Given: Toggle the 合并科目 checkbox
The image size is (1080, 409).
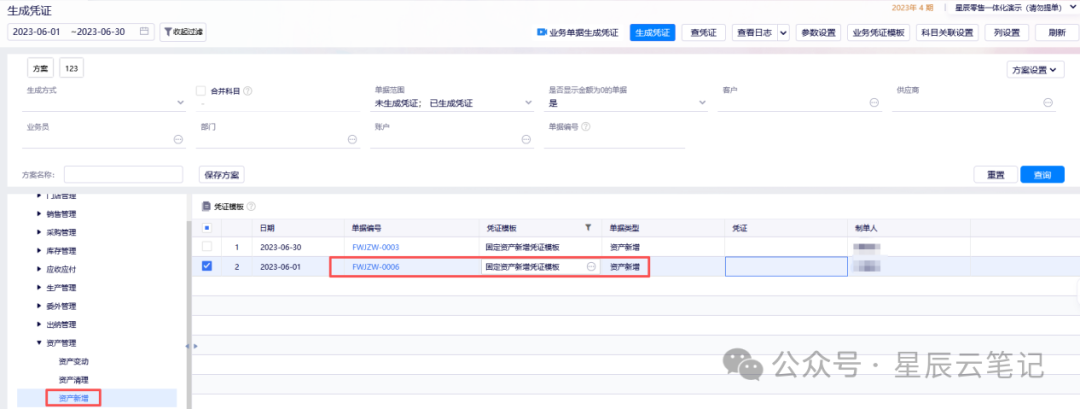Looking at the screenshot, I should [201, 90].
